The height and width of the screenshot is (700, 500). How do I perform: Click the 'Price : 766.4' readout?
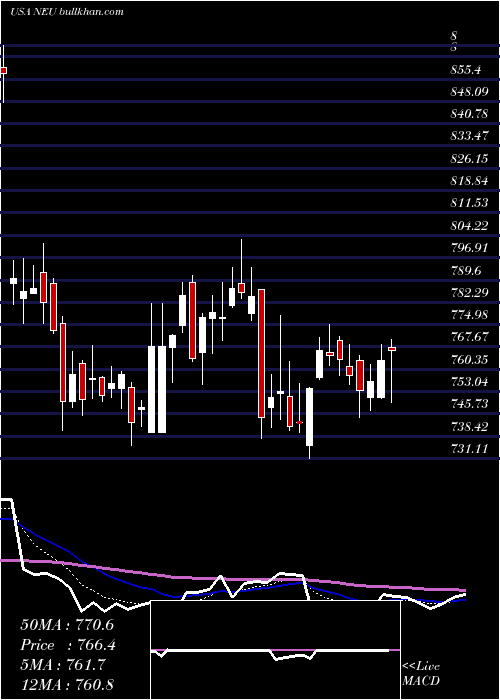tap(67, 645)
